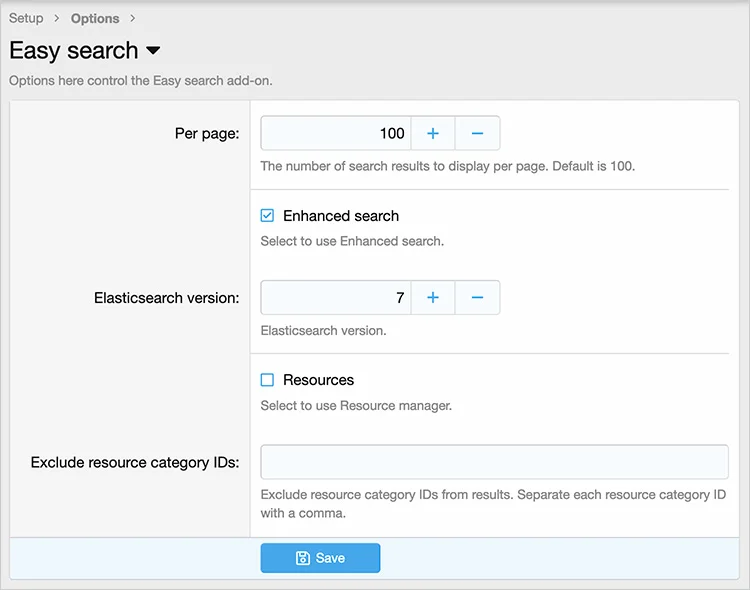
Task: Click the Exclude resource category IDs field
Action: click(494, 462)
